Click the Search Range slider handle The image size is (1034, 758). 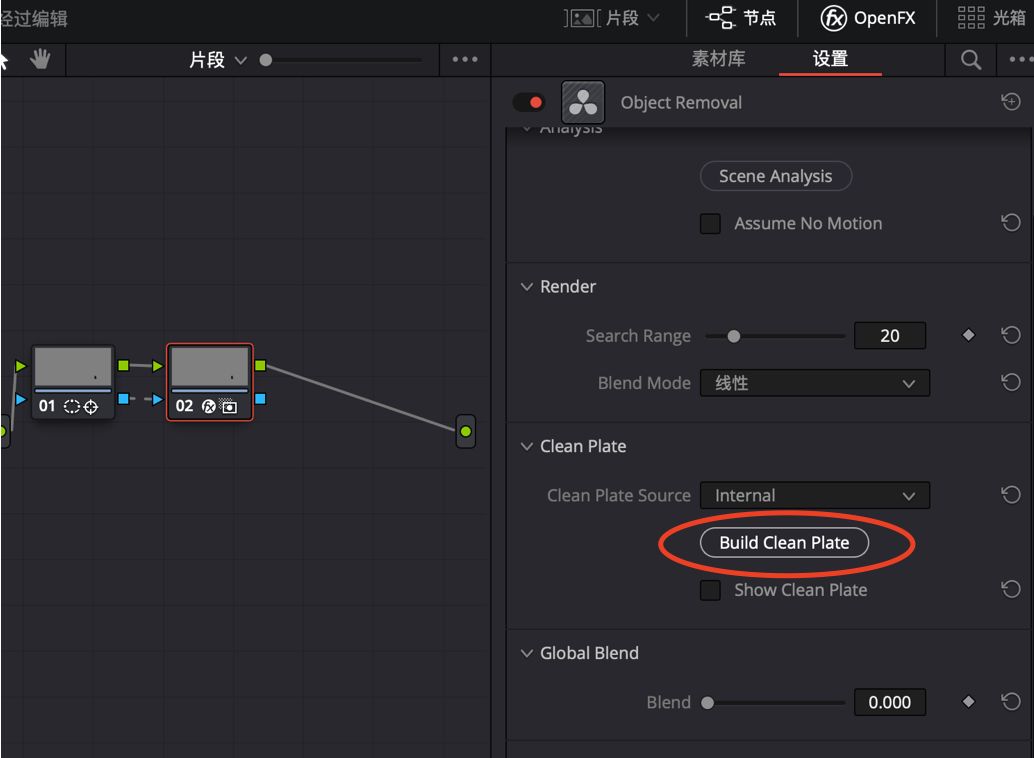pos(733,336)
